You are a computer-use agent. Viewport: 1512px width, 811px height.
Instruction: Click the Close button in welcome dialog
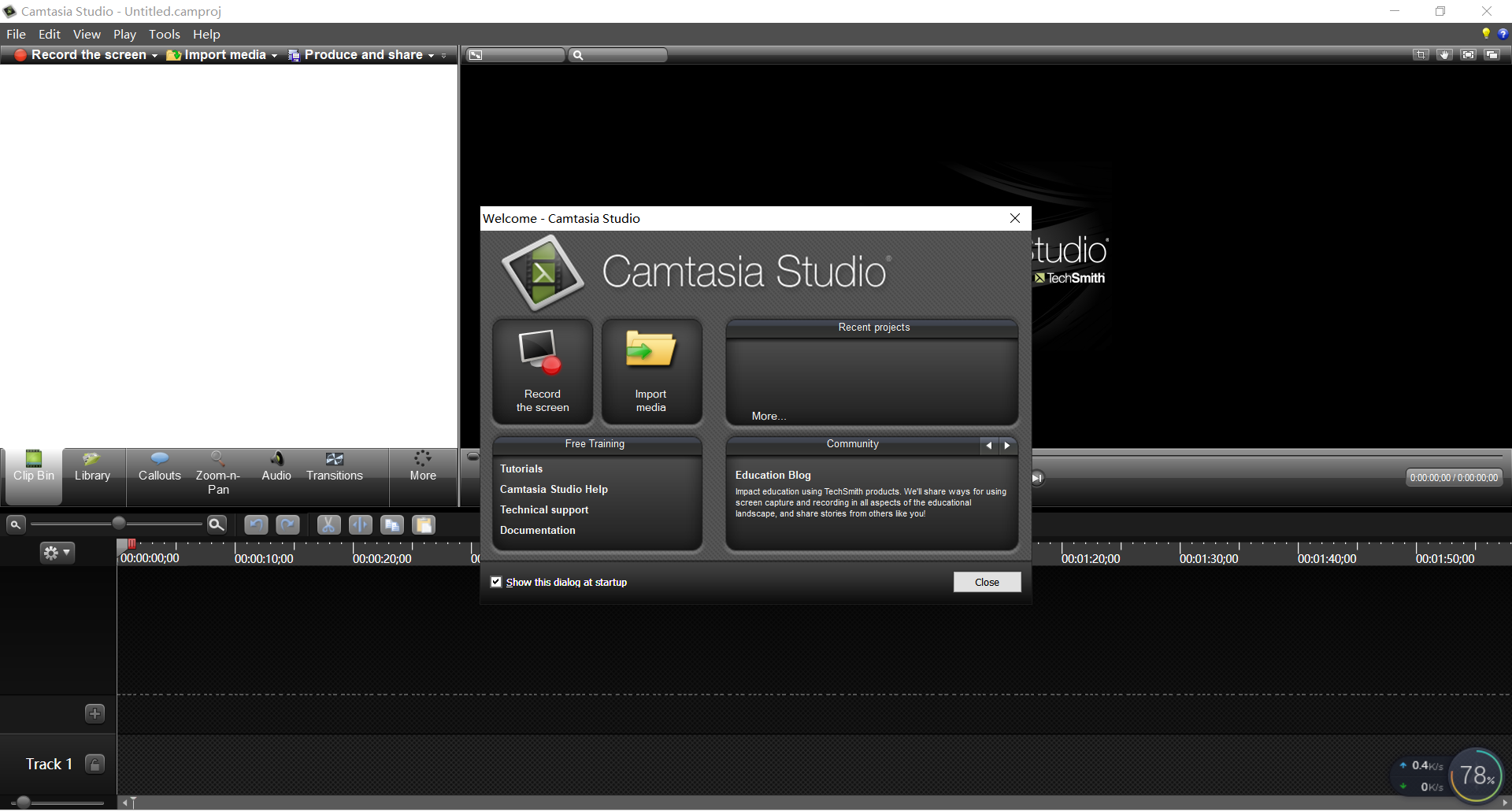(x=987, y=582)
